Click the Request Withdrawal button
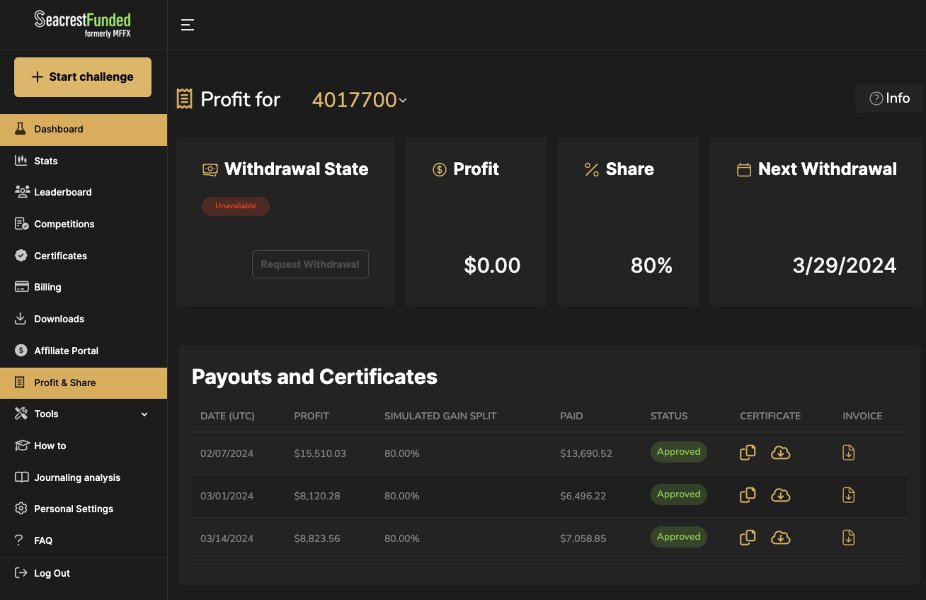926x600 pixels. point(310,264)
